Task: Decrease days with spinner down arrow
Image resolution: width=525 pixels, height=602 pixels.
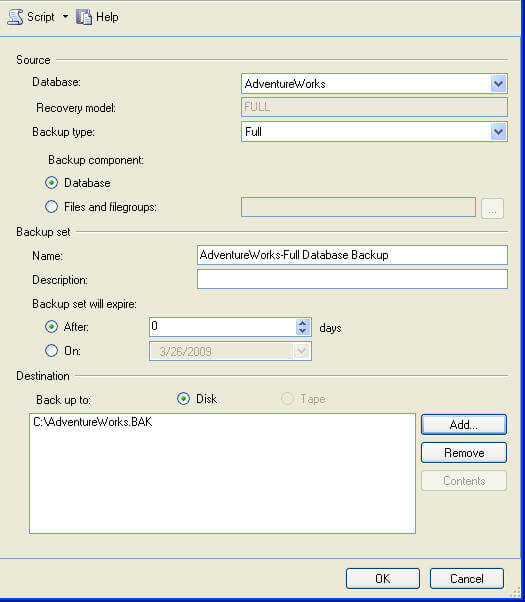Action: (x=303, y=331)
